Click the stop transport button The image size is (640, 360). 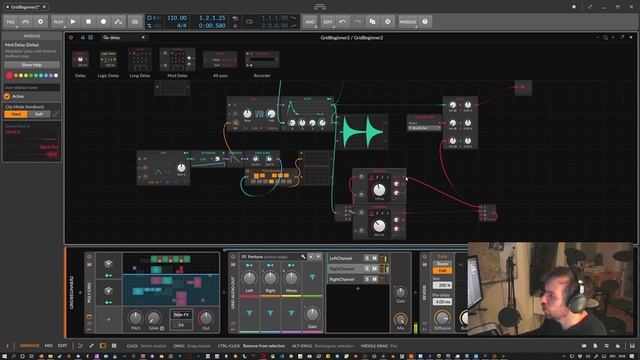(89, 22)
